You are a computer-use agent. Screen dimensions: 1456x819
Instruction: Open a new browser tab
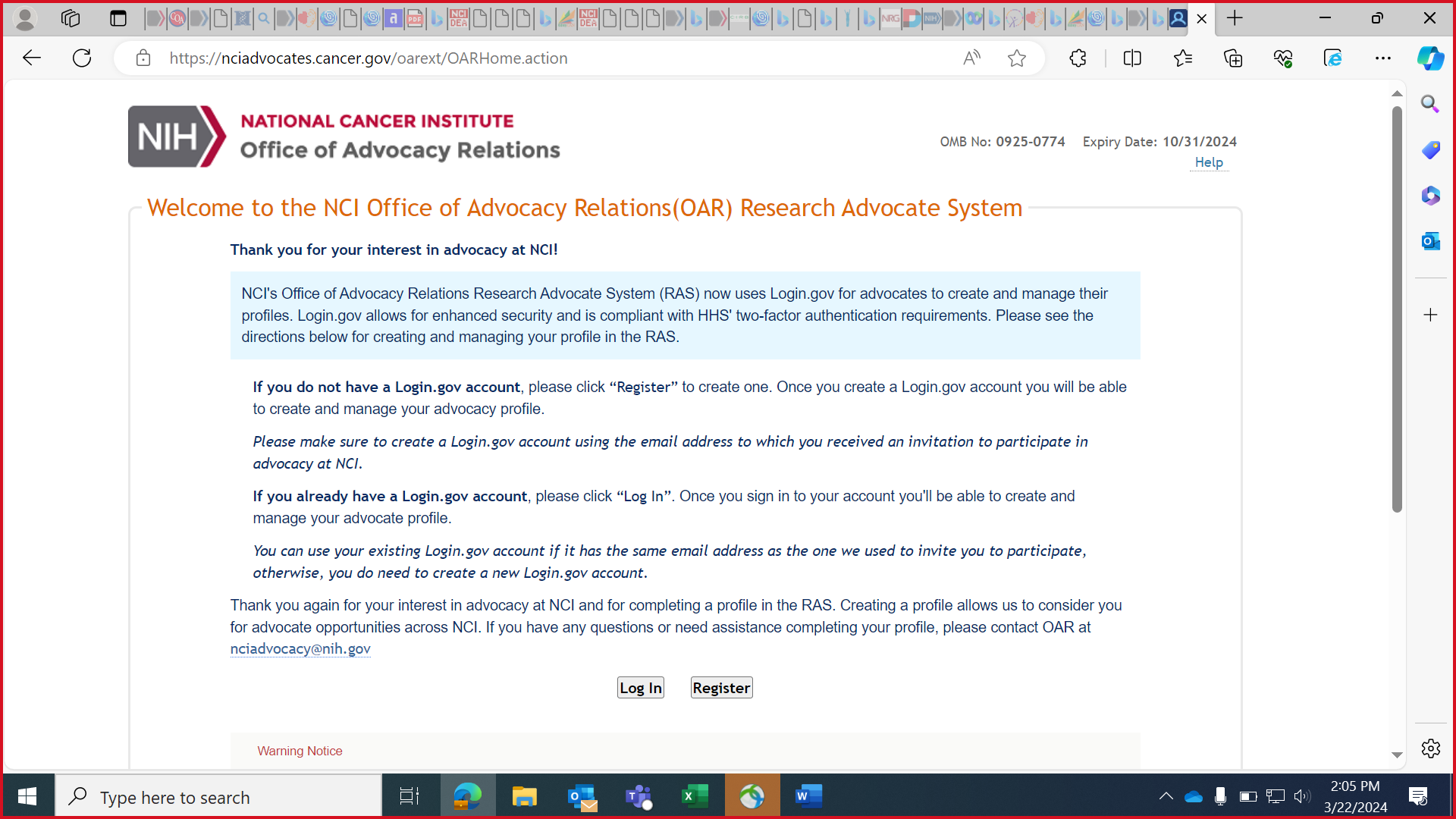(x=1235, y=18)
